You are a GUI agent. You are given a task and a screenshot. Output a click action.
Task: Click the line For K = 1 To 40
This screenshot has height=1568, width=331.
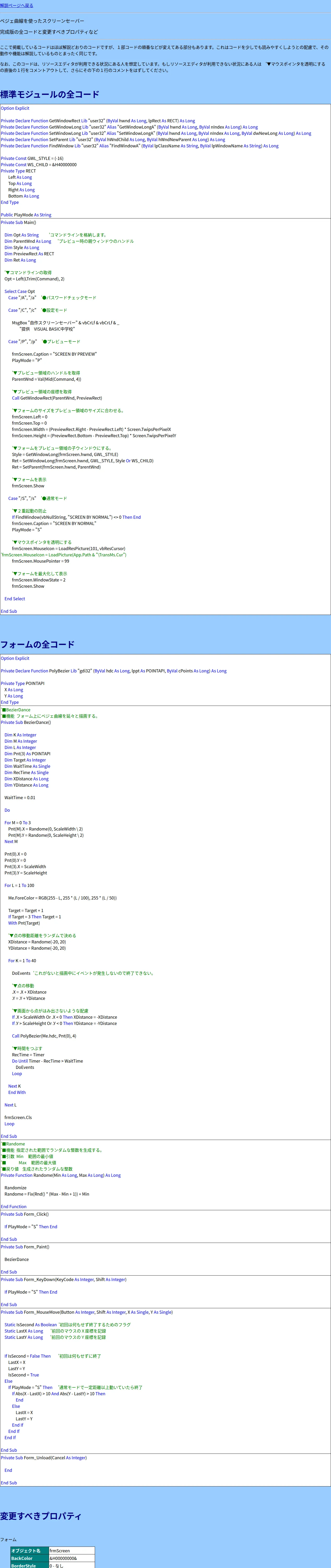[22, 960]
